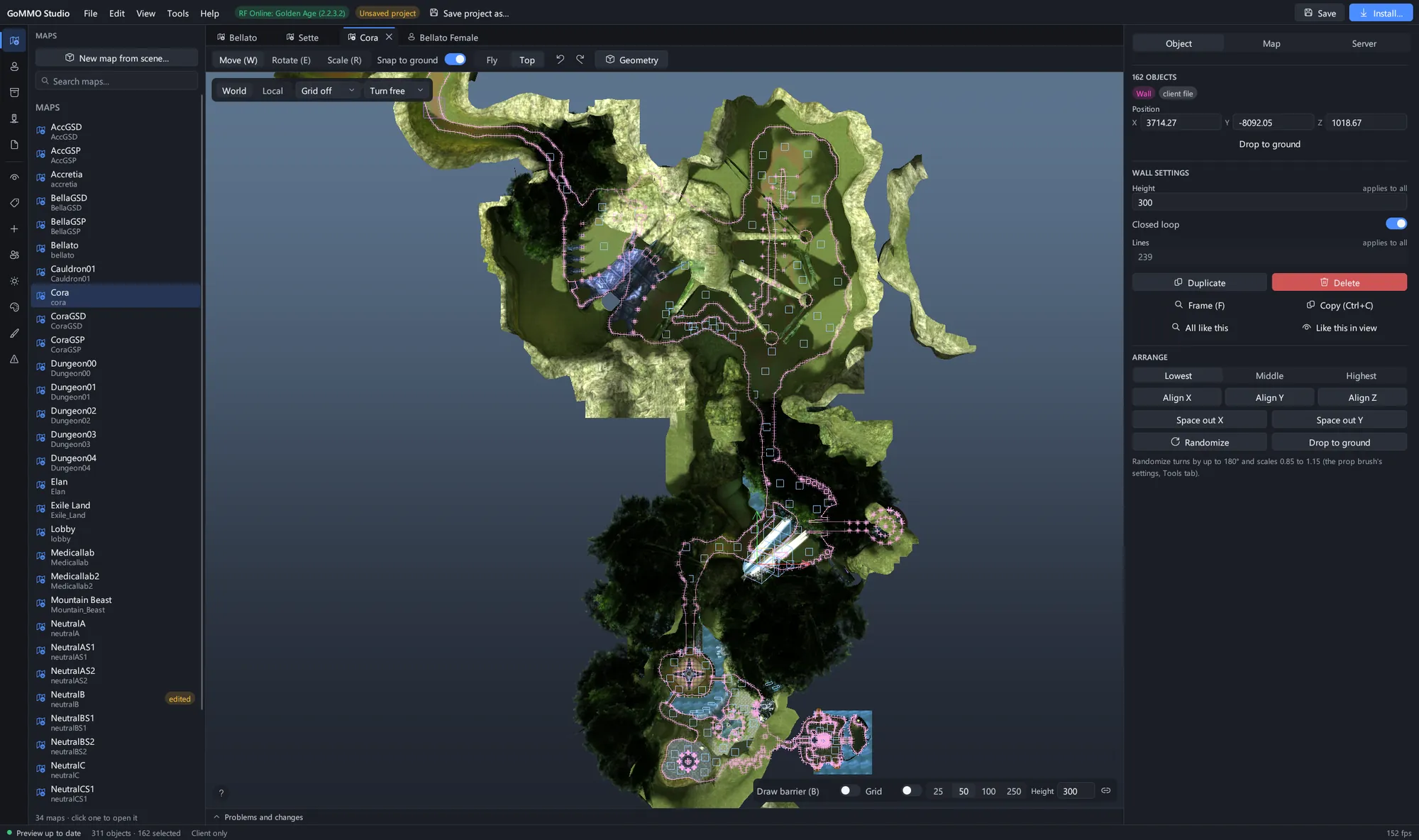1419x840 pixels.
Task: Click the help question mark in viewport
Action: tap(221, 793)
